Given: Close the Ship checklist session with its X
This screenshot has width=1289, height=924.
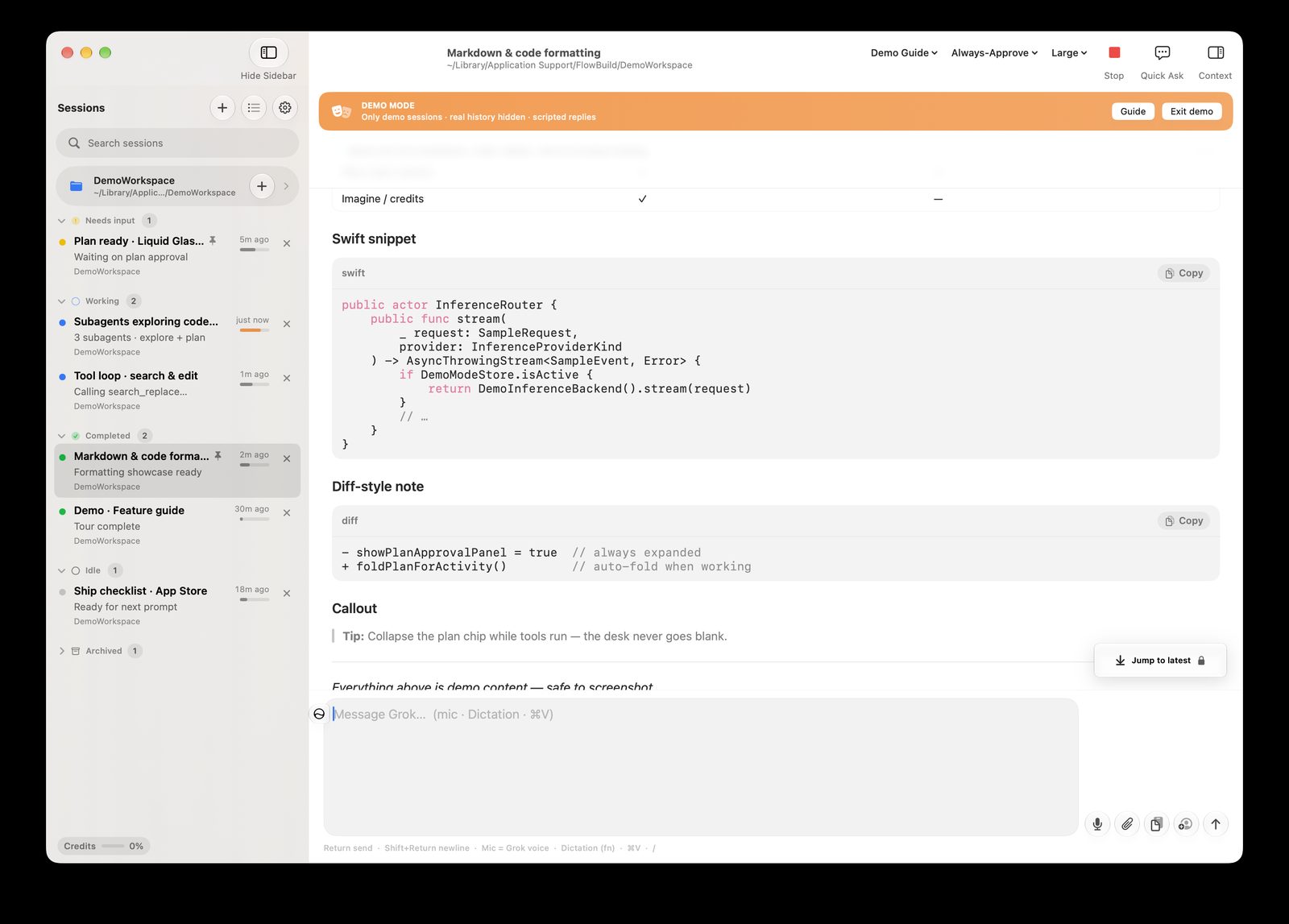Looking at the screenshot, I should pos(287,593).
